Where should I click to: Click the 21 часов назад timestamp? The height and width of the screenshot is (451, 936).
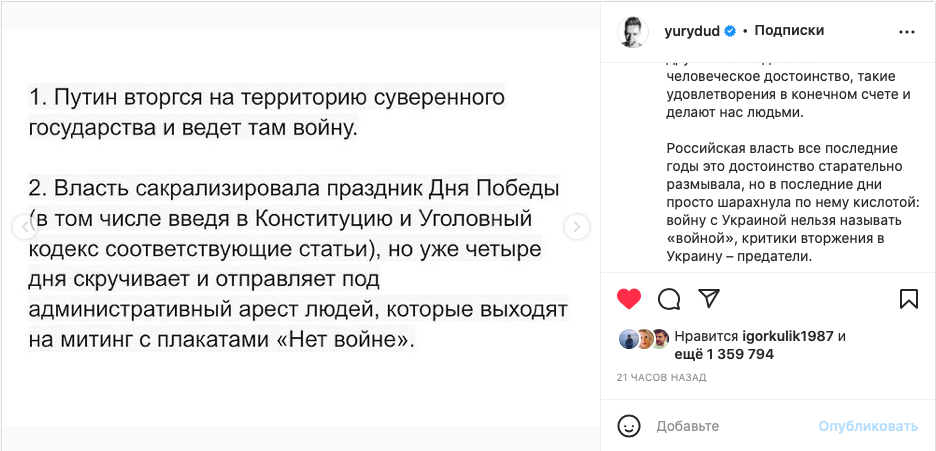click(x=661, y=378)
